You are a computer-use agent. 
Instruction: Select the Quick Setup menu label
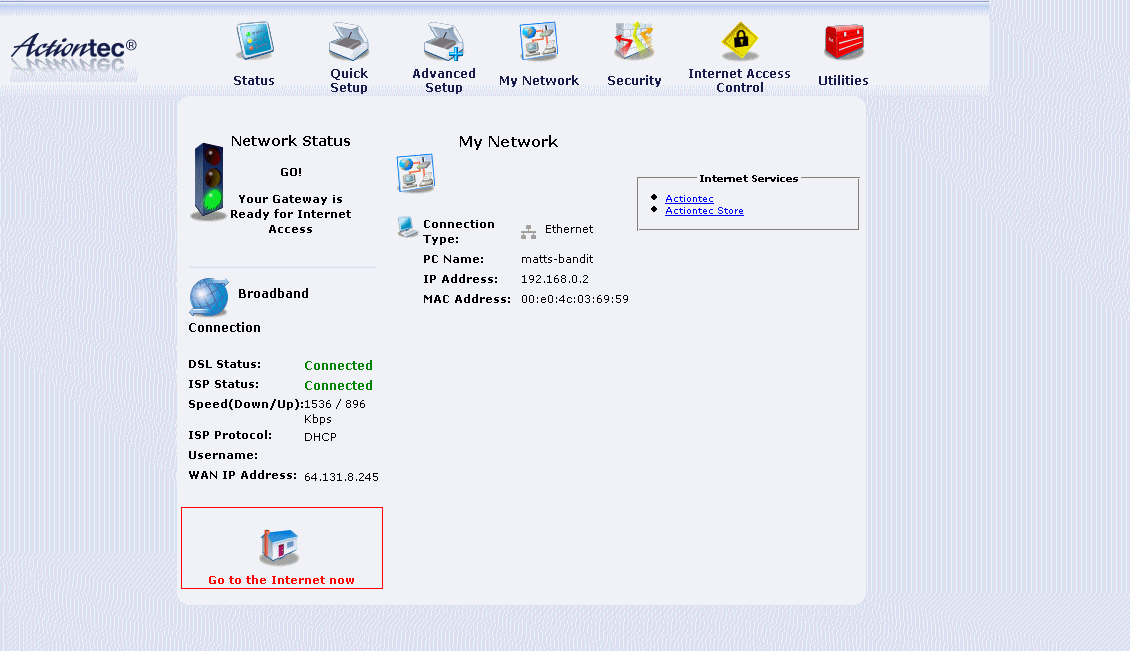click(349, 80)
